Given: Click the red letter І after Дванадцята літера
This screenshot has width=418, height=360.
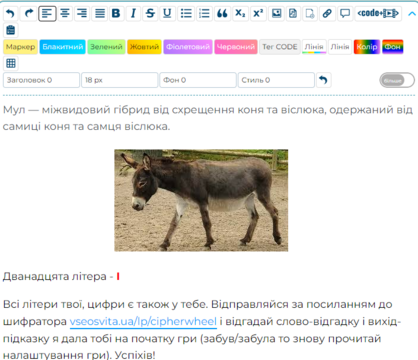Looking at the screenshot, I should click(118, 277).
